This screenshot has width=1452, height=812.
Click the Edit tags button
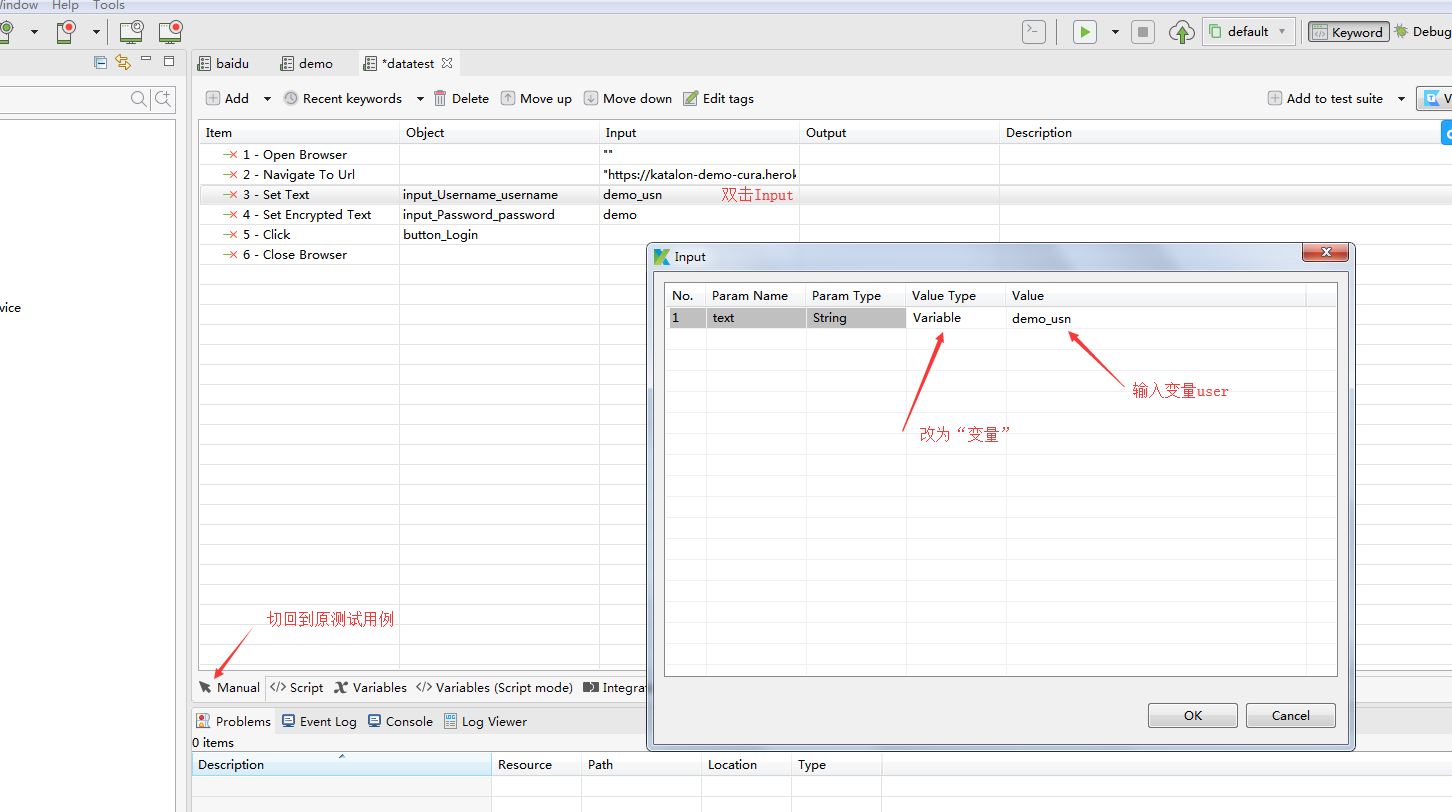[x=718, y=98]
